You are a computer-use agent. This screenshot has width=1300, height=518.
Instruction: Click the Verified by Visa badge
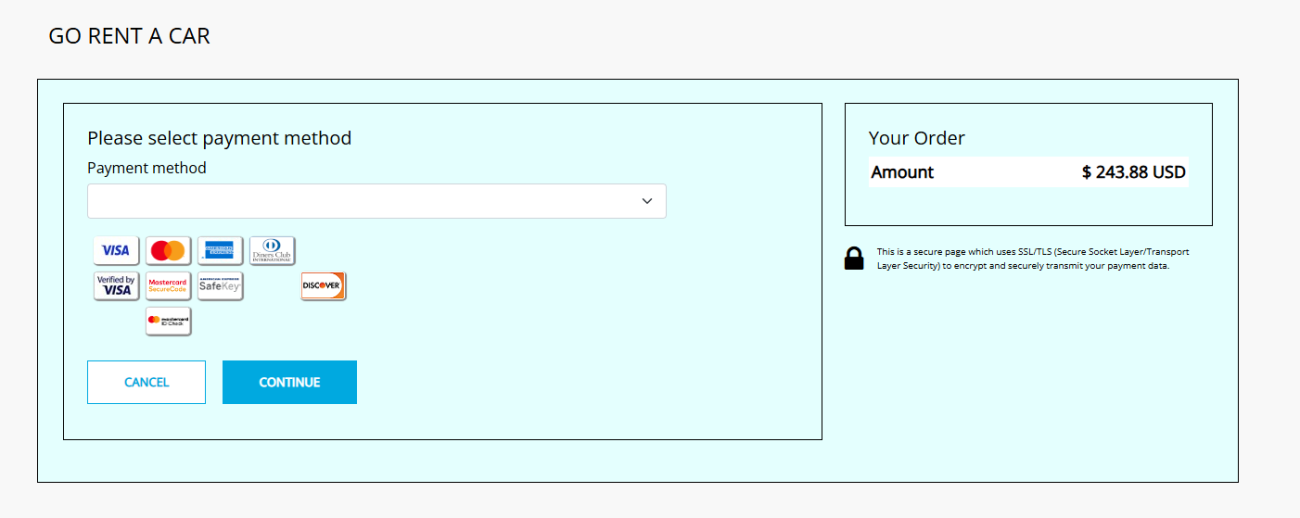coord(116,286)
